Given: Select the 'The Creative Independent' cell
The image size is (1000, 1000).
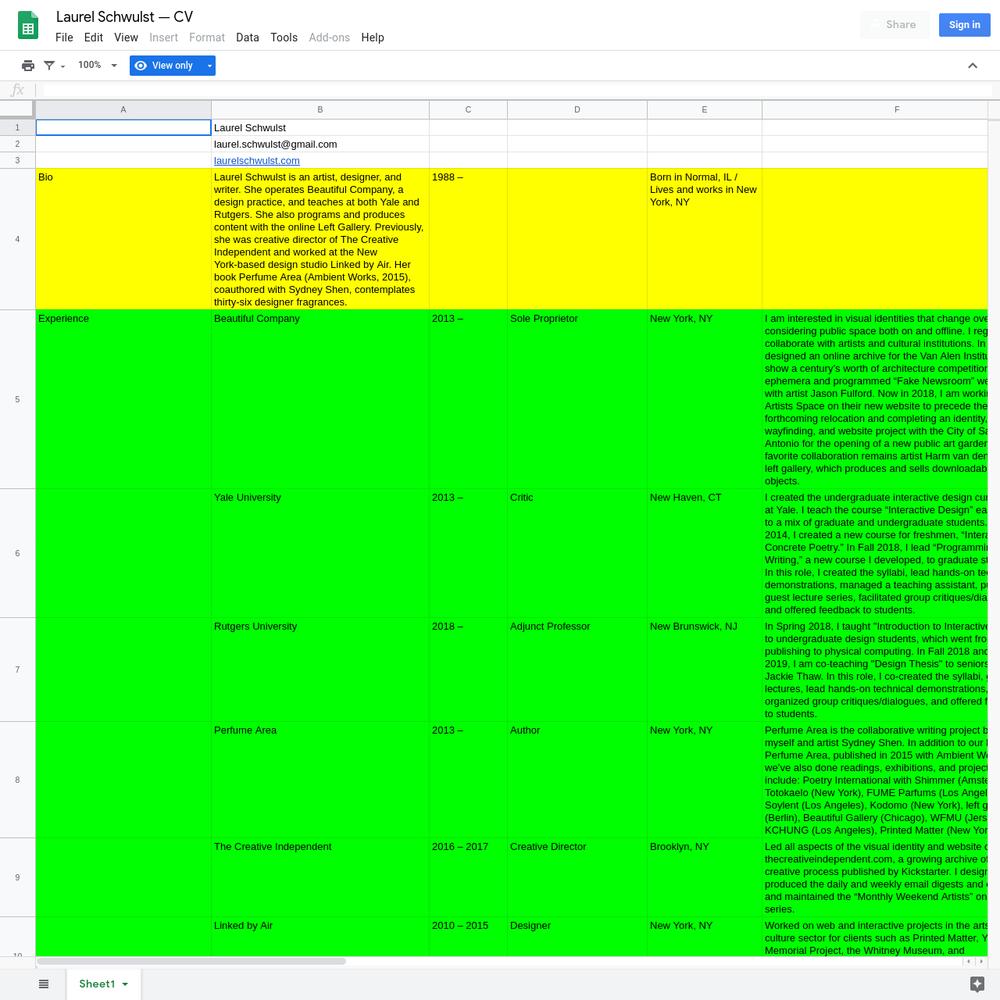Looking at the screenshot, I should [x=320, y=878].
